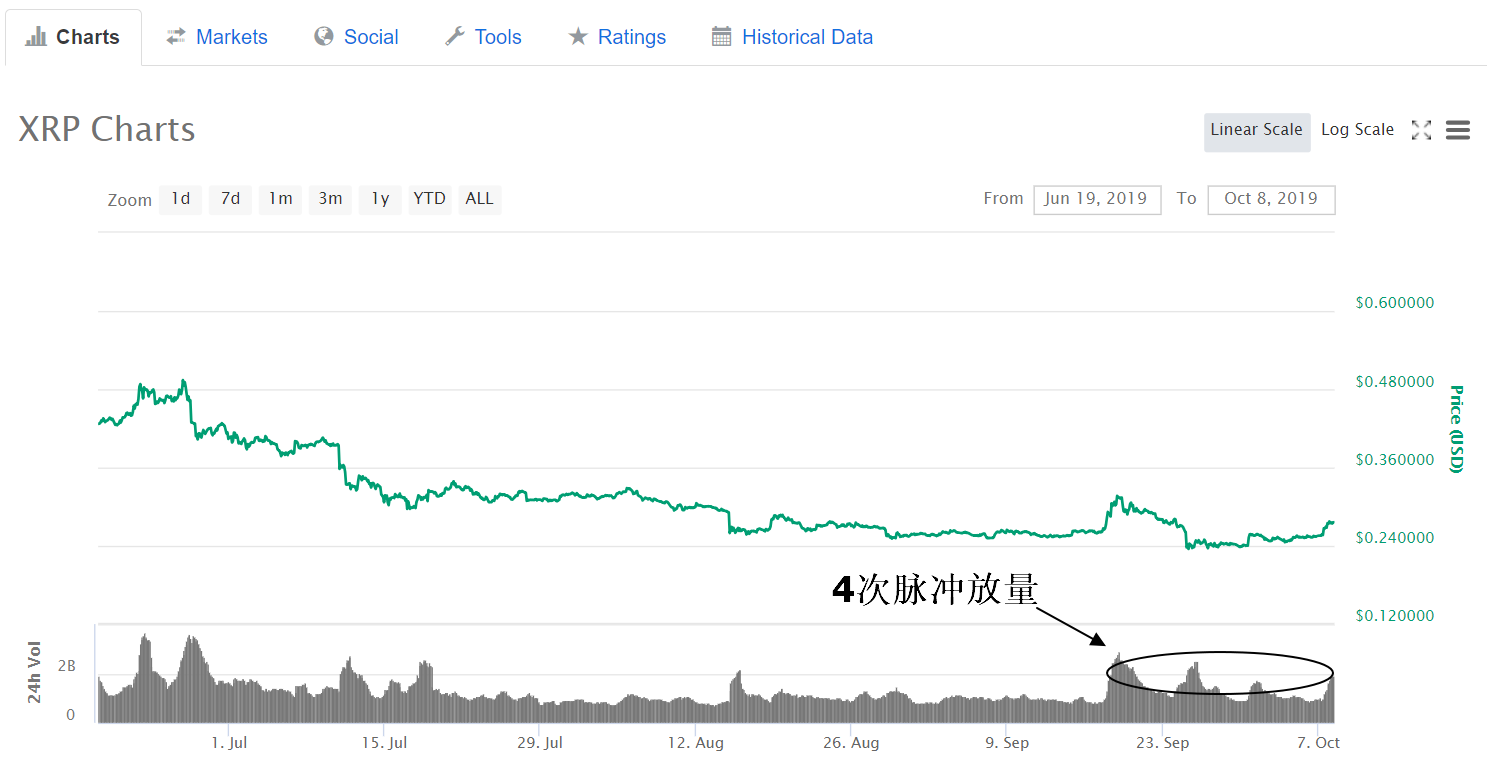
Task: Click the 23. Sep date label
Action: [1161, 743]
